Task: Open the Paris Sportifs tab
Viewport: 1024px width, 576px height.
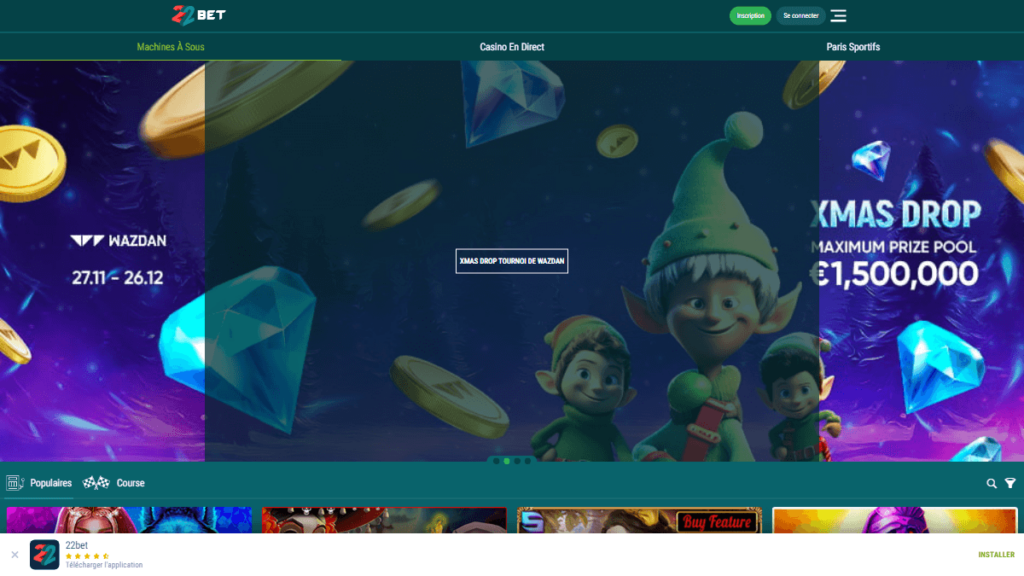Action: point(853,46)
